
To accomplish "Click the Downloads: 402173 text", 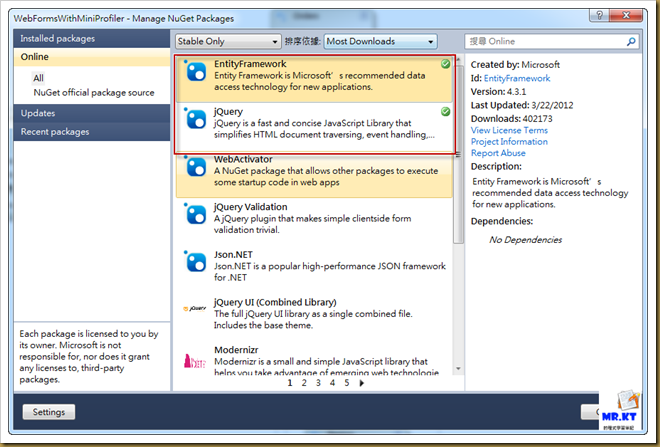I will (x=511, y=119).
